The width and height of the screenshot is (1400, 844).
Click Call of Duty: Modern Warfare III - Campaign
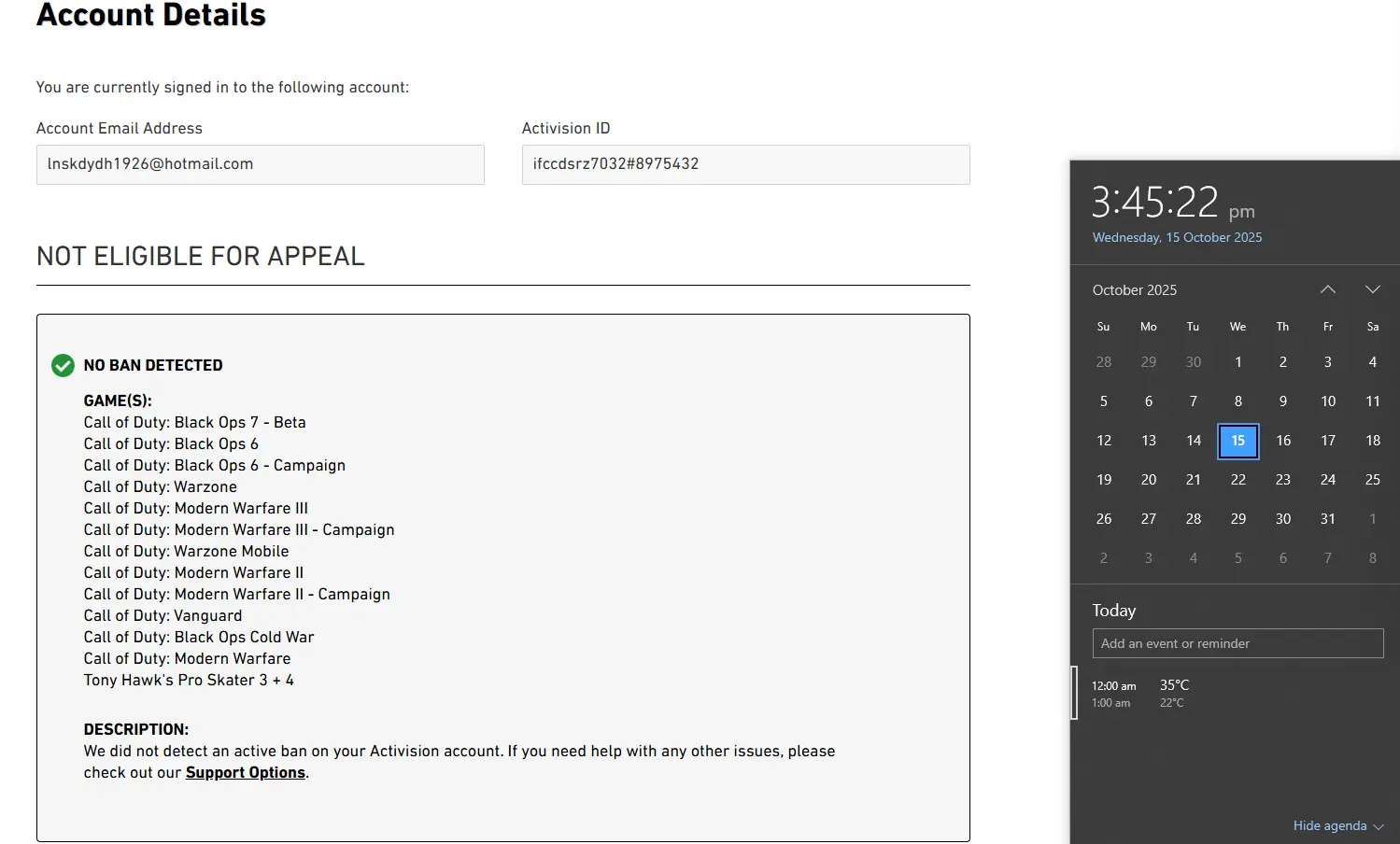tap(239, 529)
